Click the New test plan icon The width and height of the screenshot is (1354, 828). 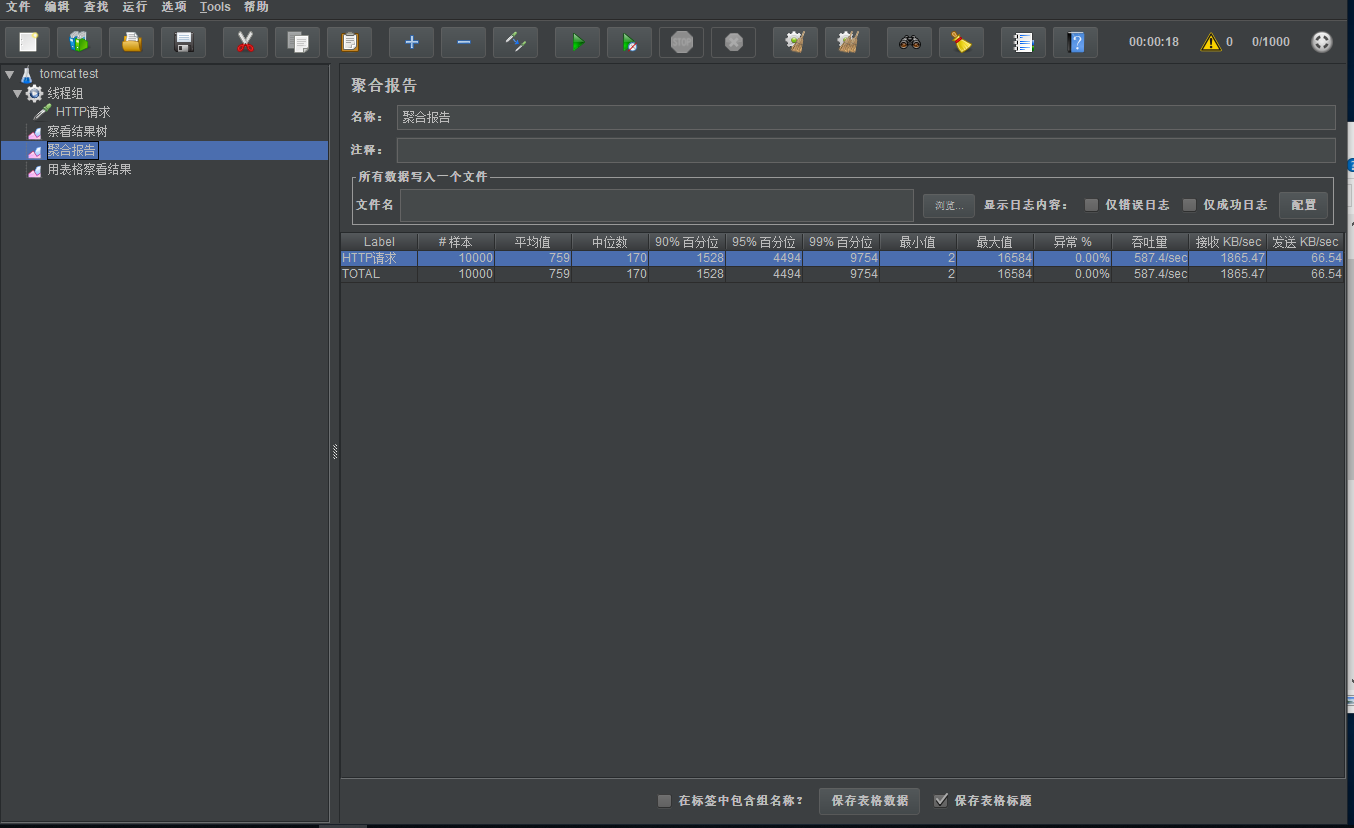tap(27, 42)
